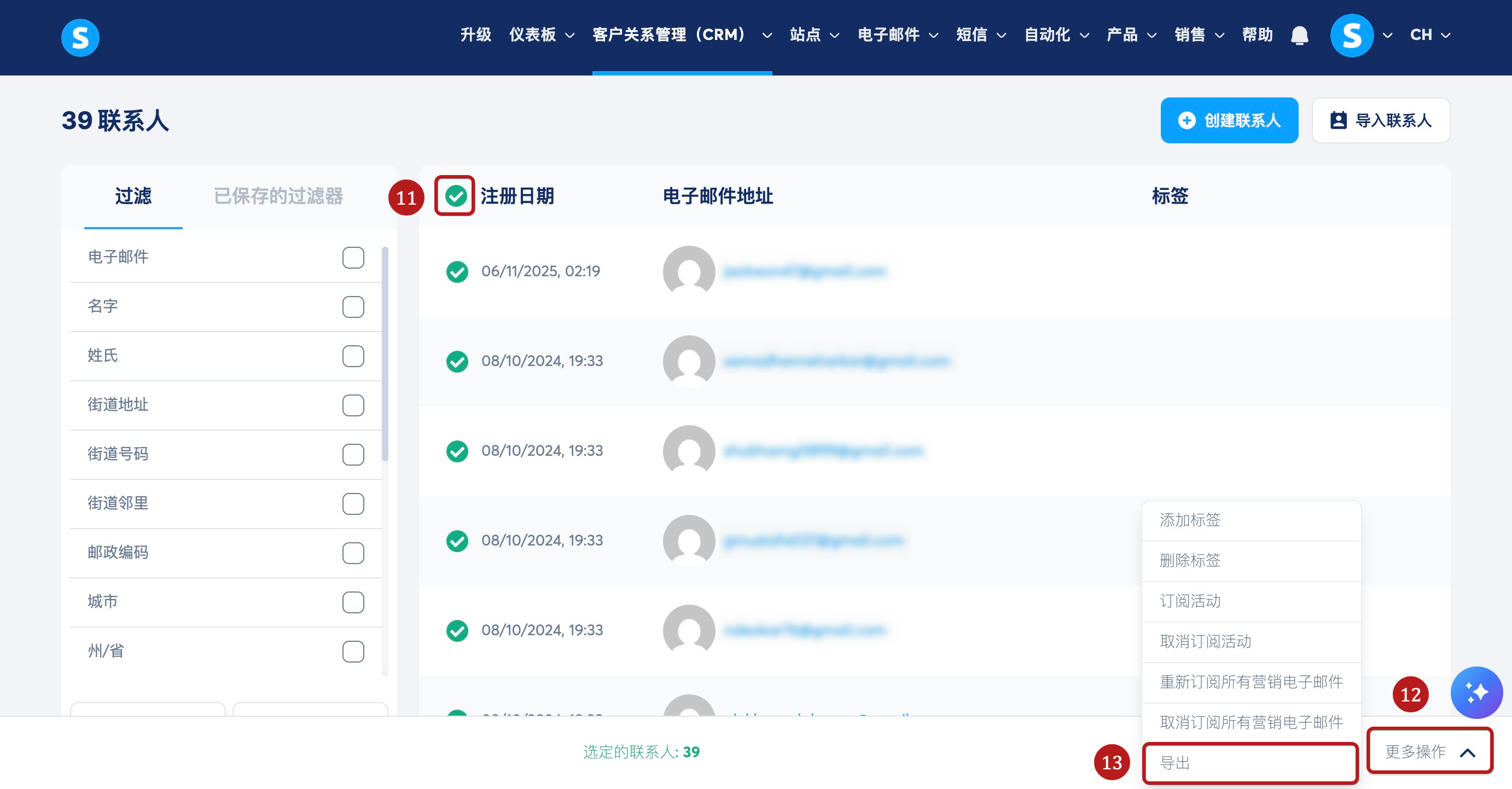Deselect the 06/11/2025, 02:19 contact row
1512x789 pixels.
[x=457, y=271]
